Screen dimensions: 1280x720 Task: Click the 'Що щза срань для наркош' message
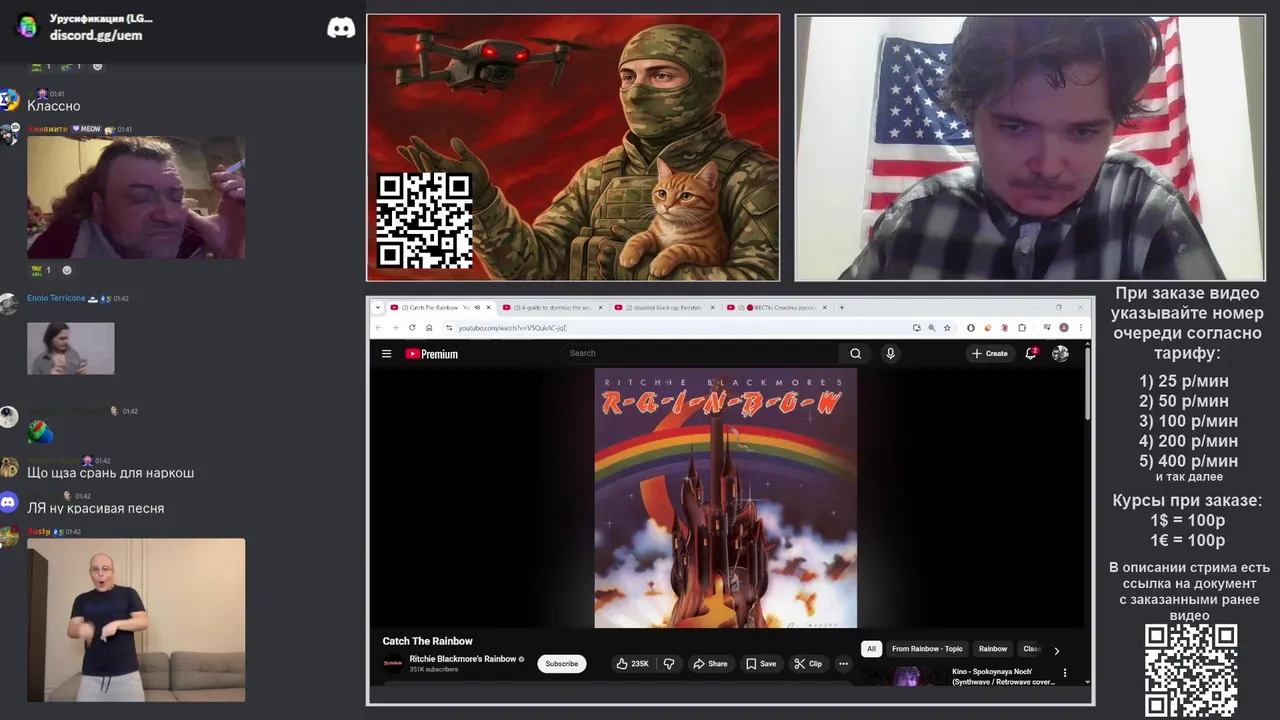point(111,472)
